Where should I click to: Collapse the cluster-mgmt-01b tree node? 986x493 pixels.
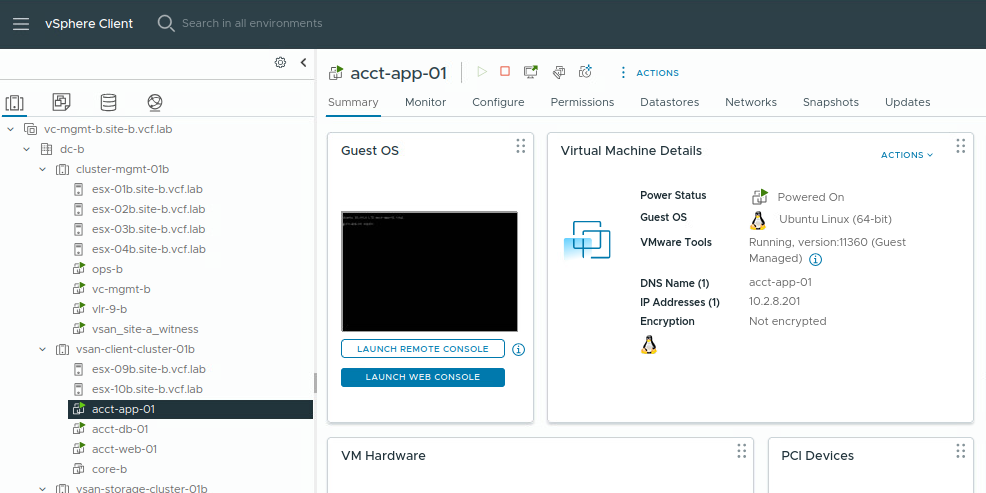[x=42, y=169]
